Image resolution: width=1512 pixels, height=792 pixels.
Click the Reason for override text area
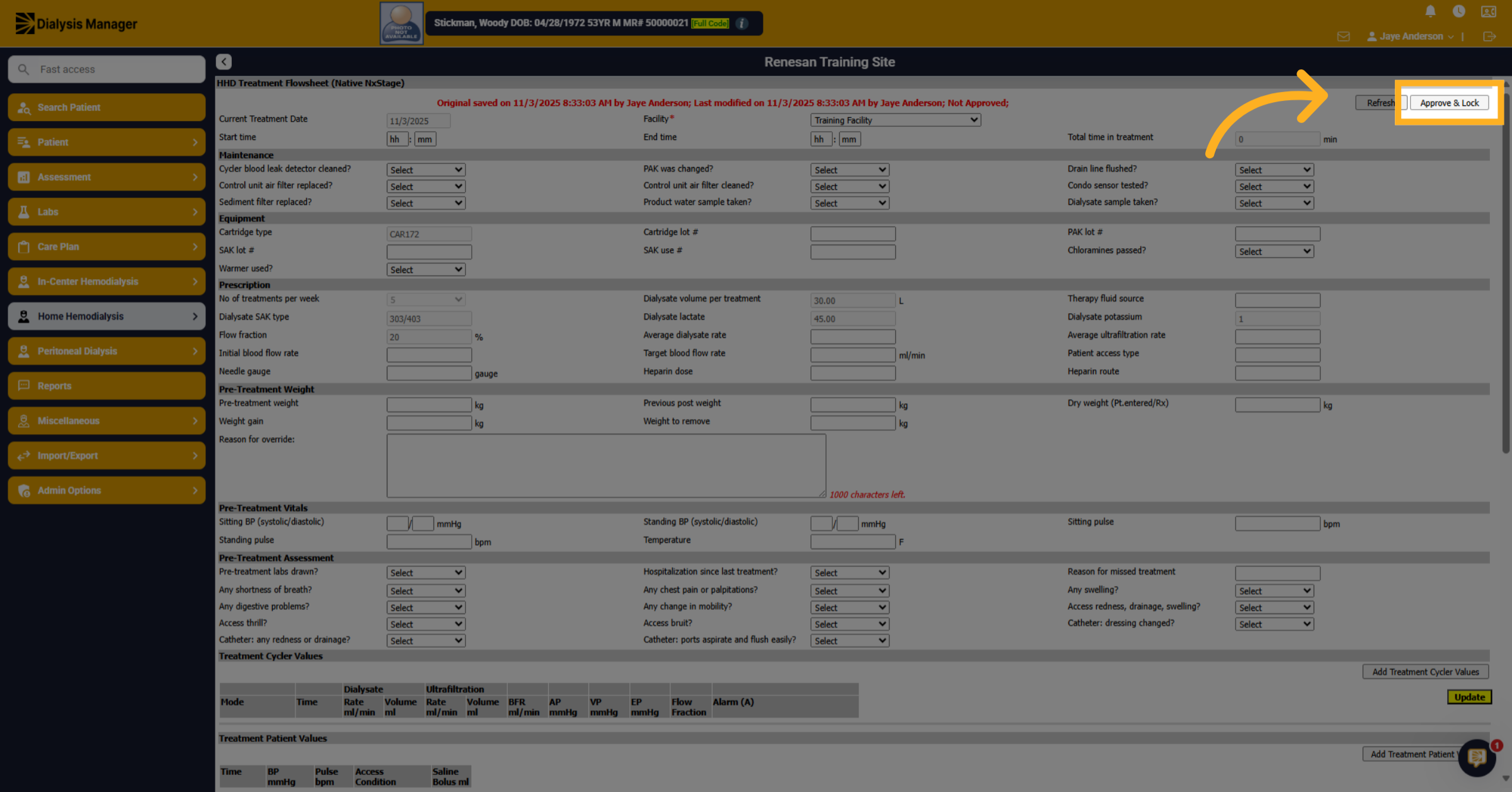pos(606,466)
